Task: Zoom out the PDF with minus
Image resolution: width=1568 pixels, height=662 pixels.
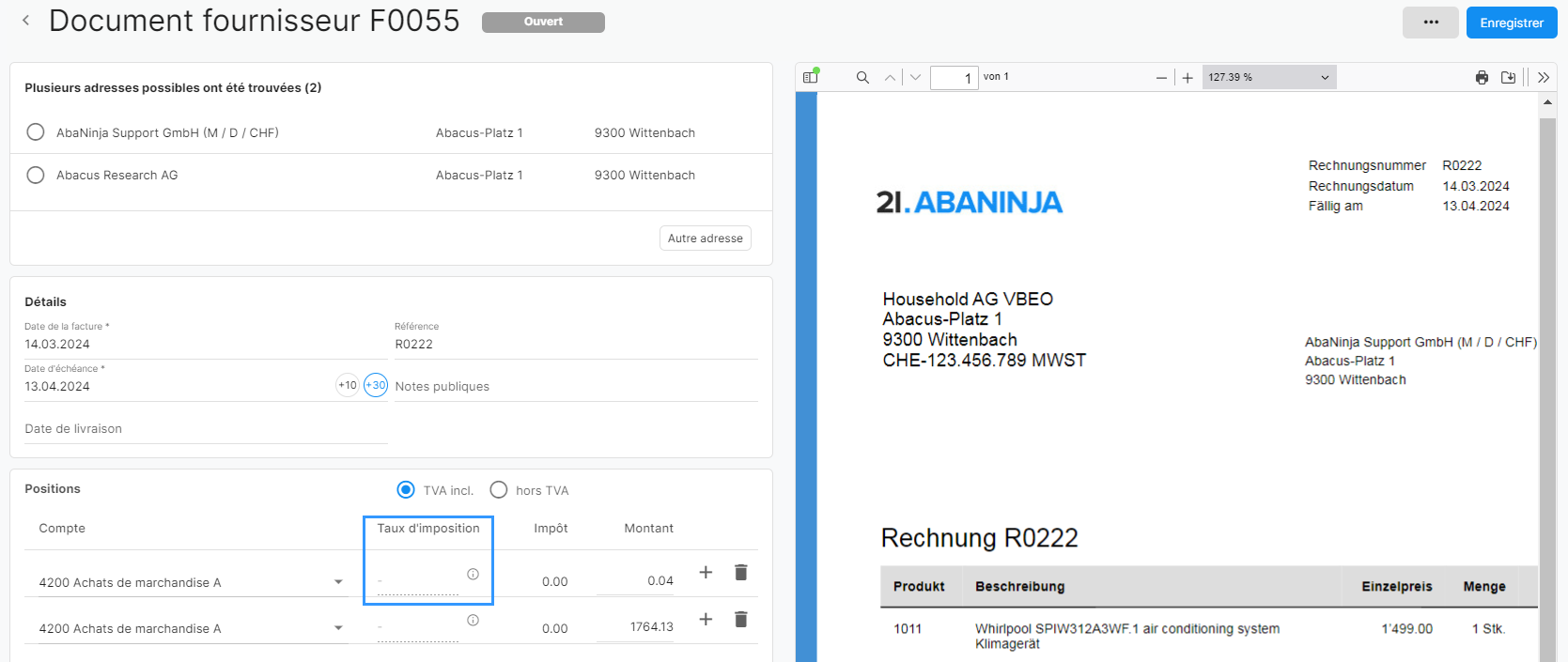Action: pyautogui.click(x=1161, y=78)
